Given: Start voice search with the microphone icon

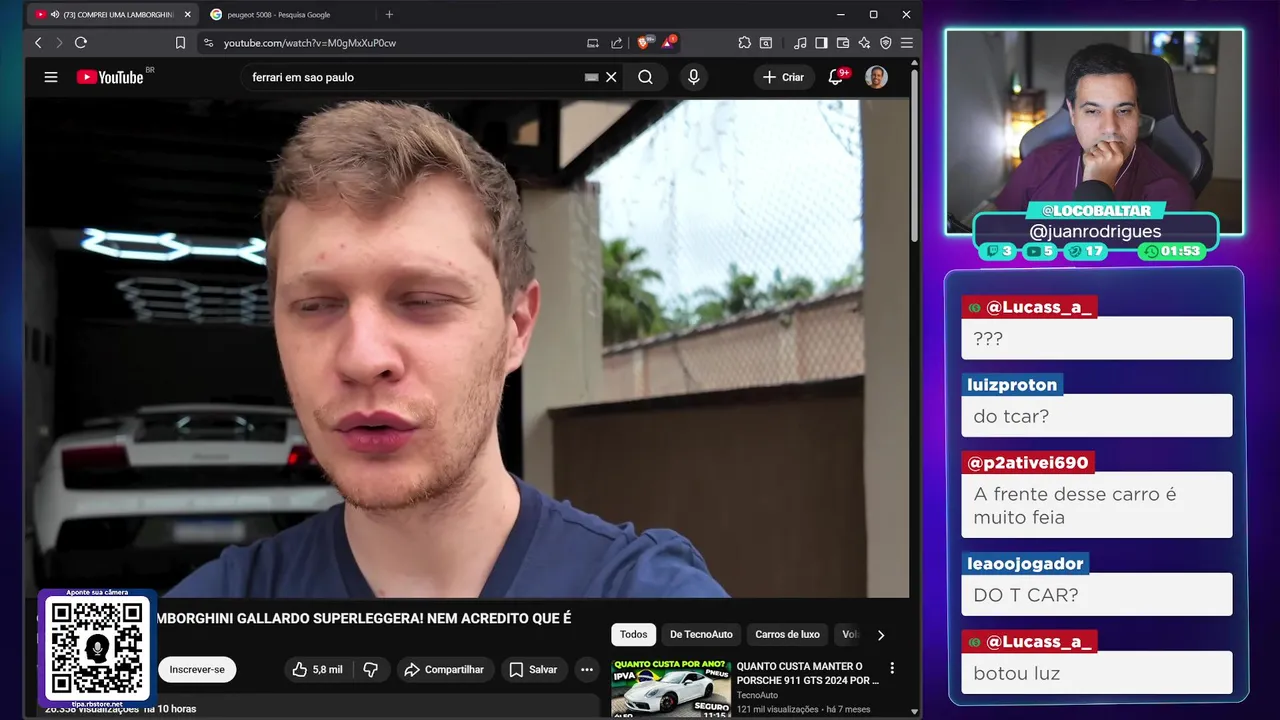Looking at the screenshot, I should pos(693,77).
